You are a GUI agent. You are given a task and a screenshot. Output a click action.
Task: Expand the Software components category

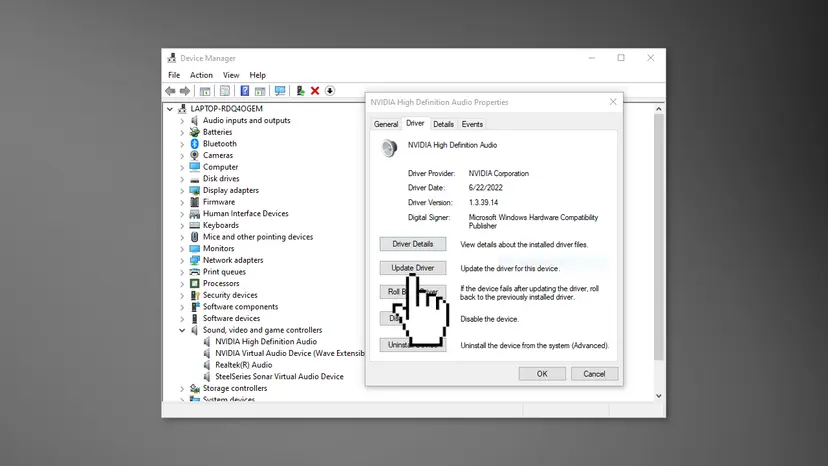tap(182, 307)
